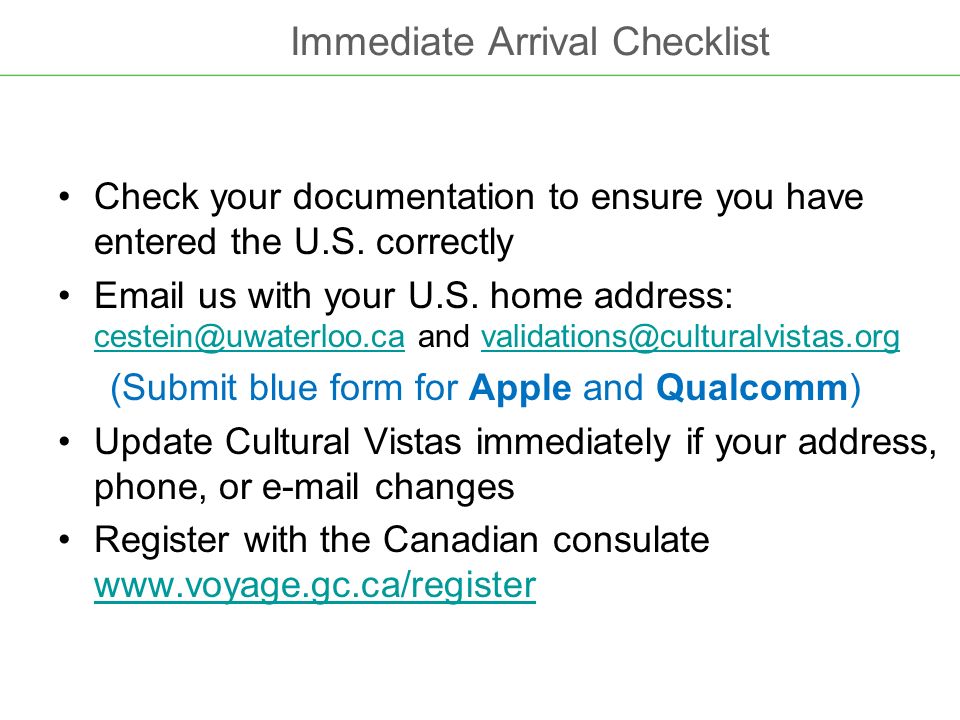Click the text 'Email us with your U.S. home address:'
Viewport: 960px width, 720px height.
[413, 296]
